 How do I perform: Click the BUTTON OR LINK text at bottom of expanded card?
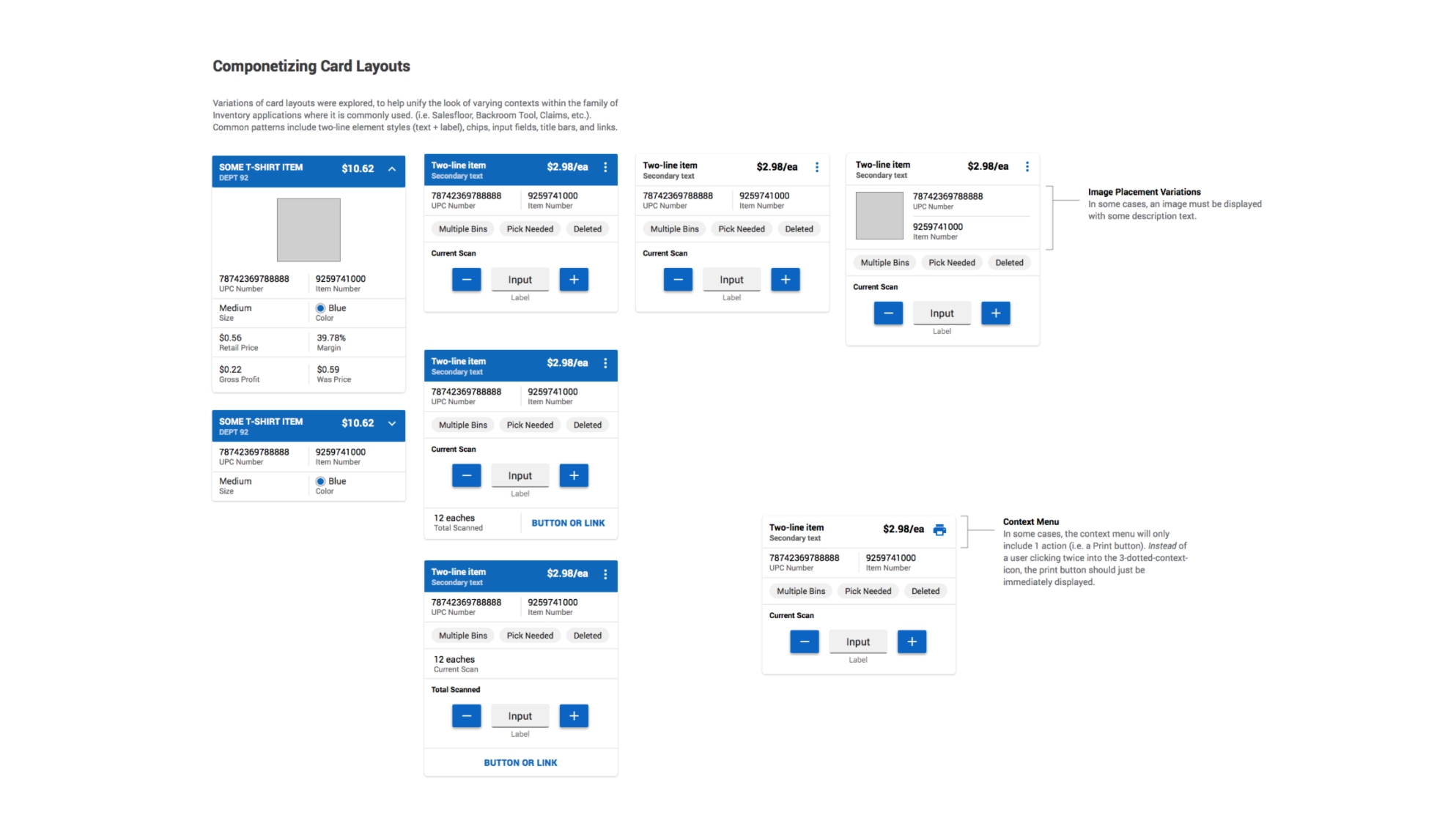(520, 762)
